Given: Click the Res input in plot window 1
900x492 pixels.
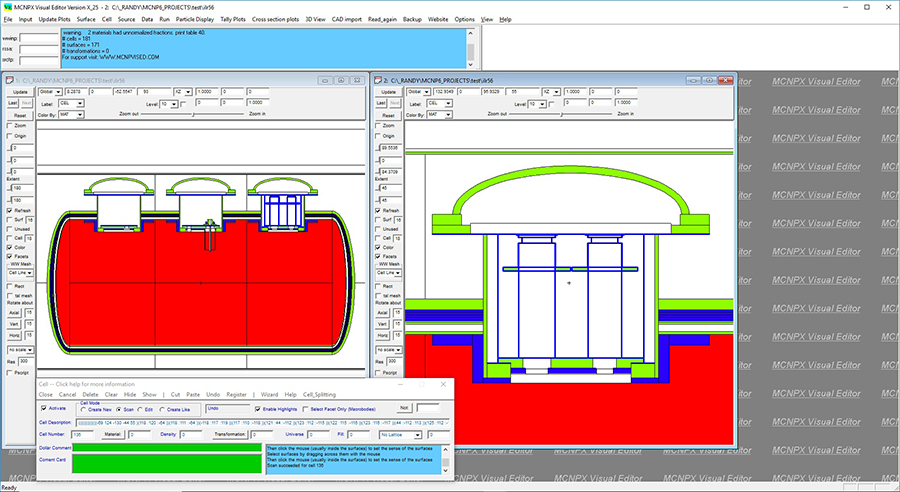Looking at the screenshot, I should tap(25, 361).
